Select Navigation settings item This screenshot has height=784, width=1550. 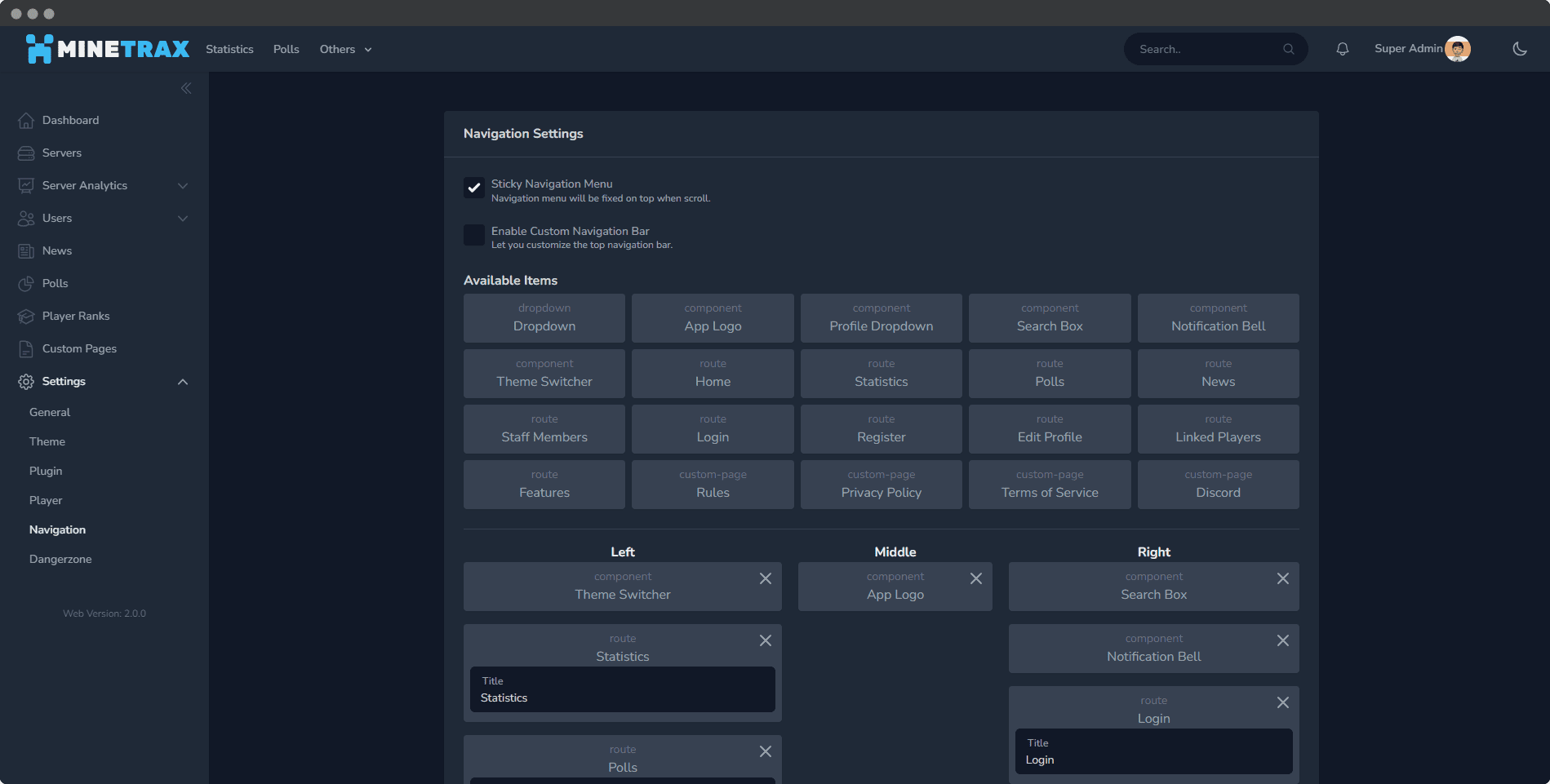[x=57, y=529]
